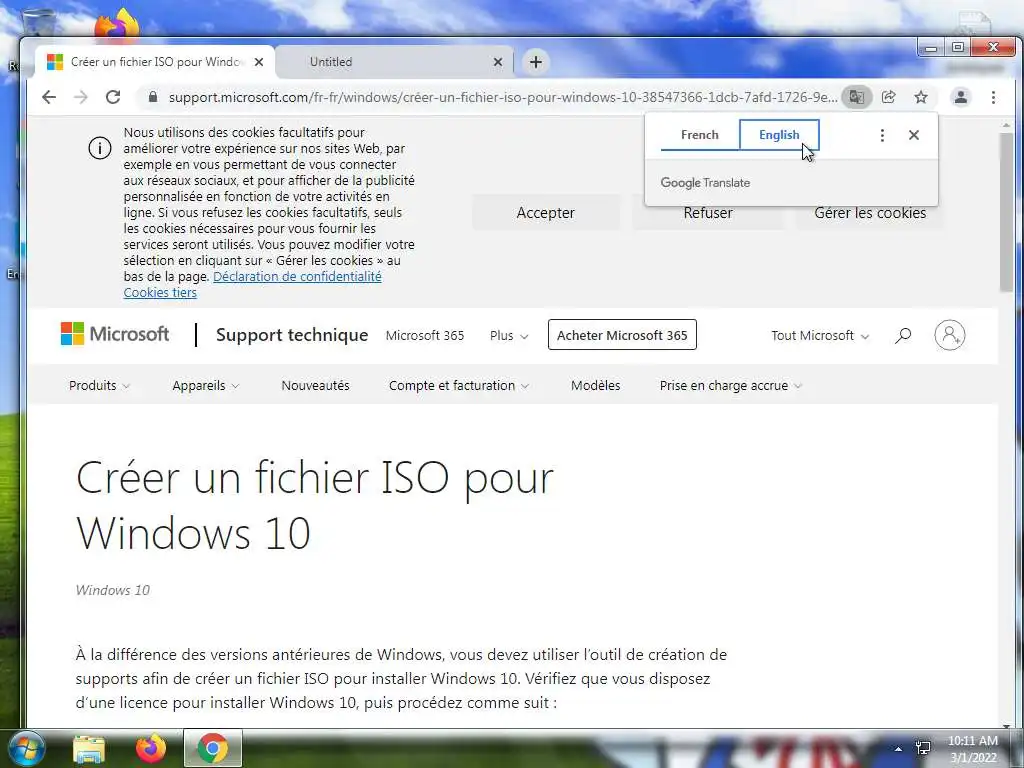Show hidden system tray icons
The height and width of the screenshot is (768, 1024).
point(899,749)
